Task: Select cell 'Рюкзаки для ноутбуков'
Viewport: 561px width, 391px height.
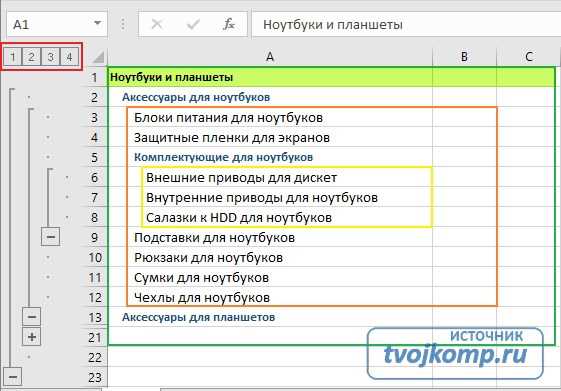Action: (270, 258)
